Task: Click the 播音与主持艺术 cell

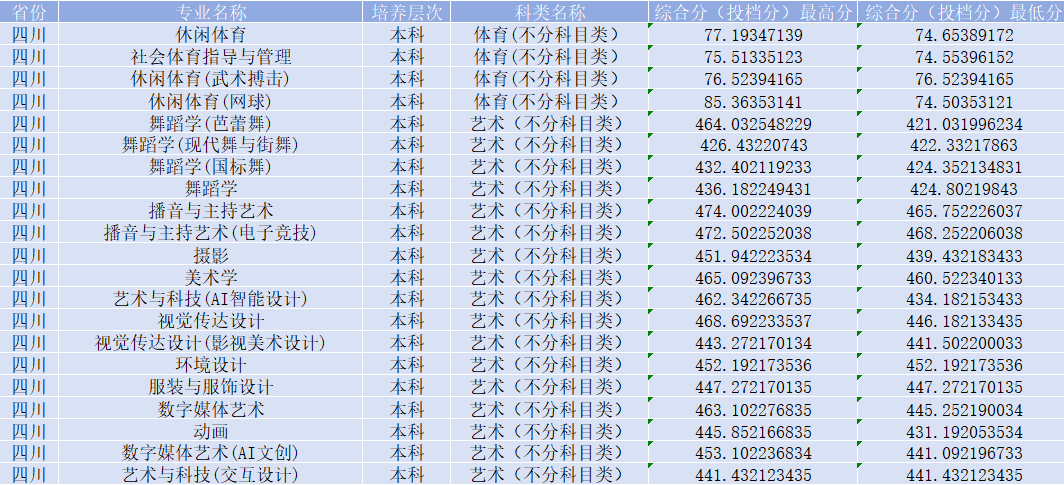Action: (x=211, y=211)
